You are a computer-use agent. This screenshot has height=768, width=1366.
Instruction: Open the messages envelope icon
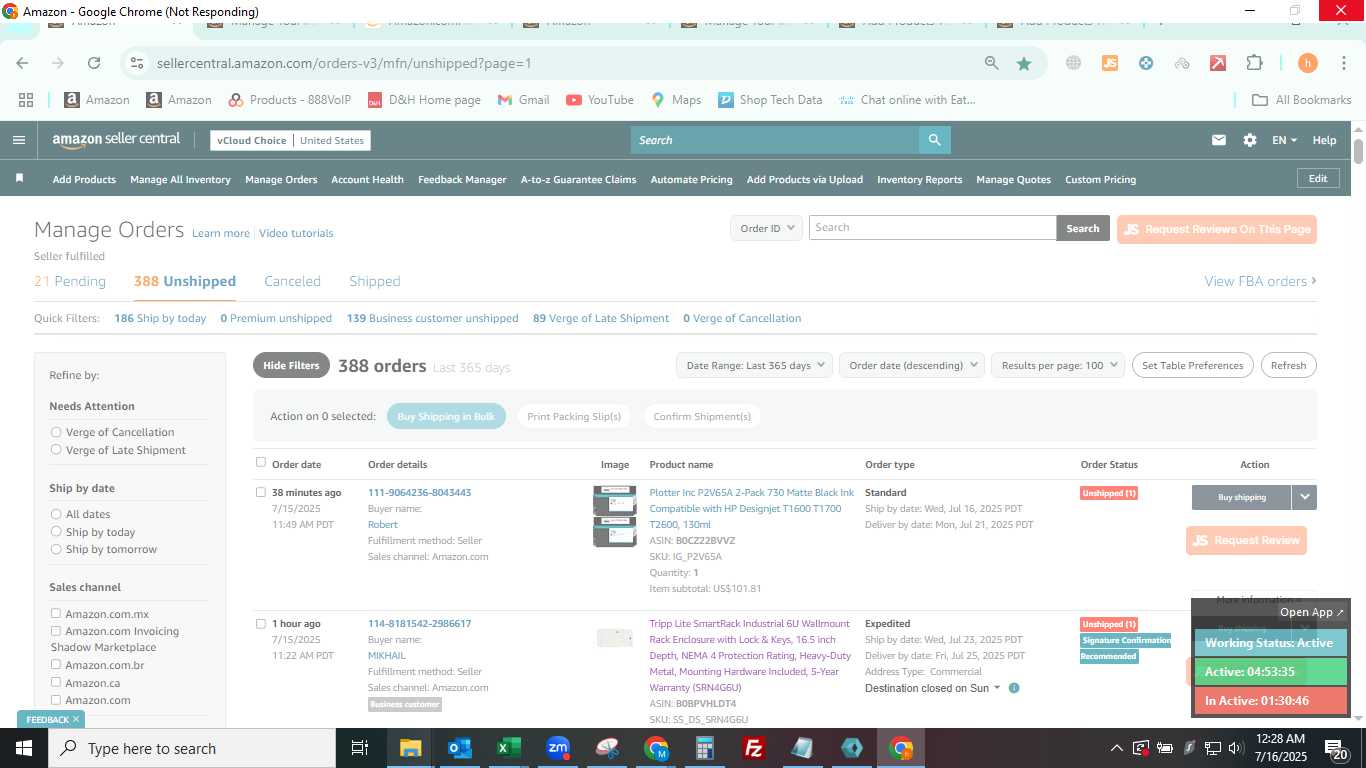point(1218,140)
